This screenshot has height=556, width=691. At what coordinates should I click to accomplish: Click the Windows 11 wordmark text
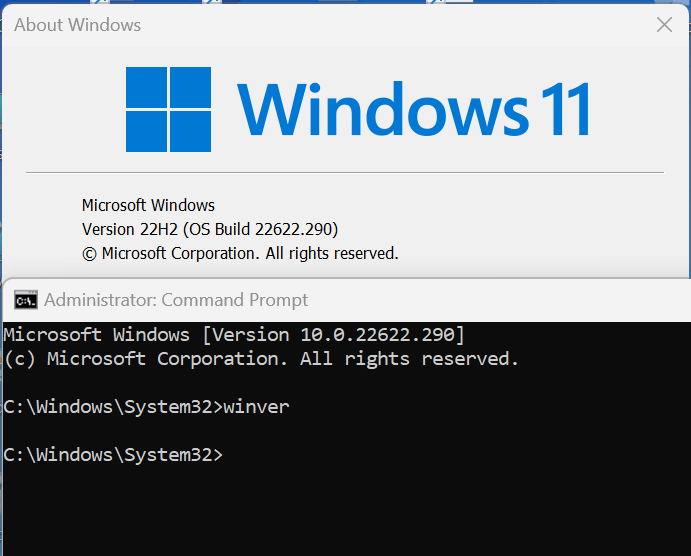[x=414, y=109]
